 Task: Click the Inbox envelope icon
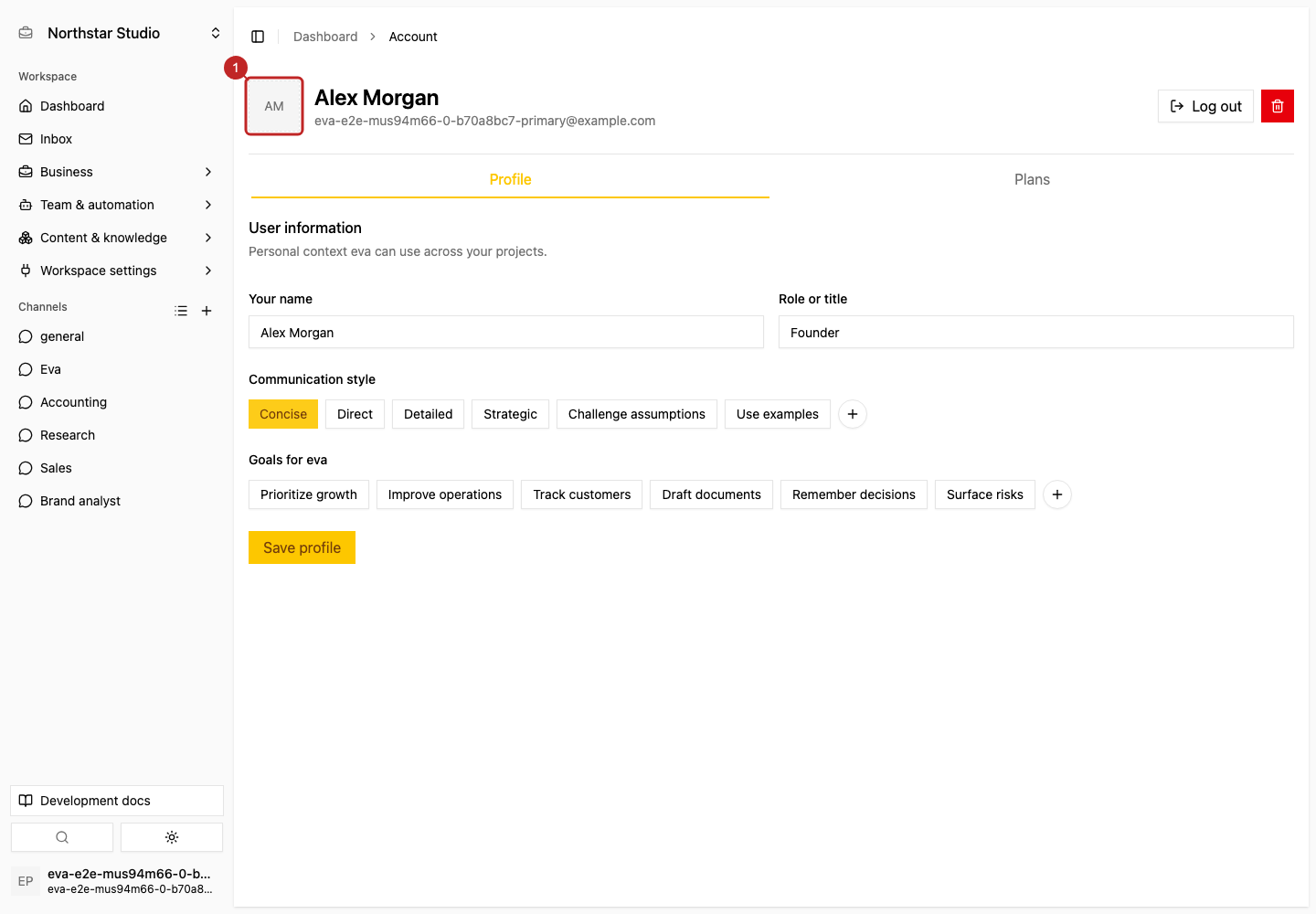tap(26, 139)
